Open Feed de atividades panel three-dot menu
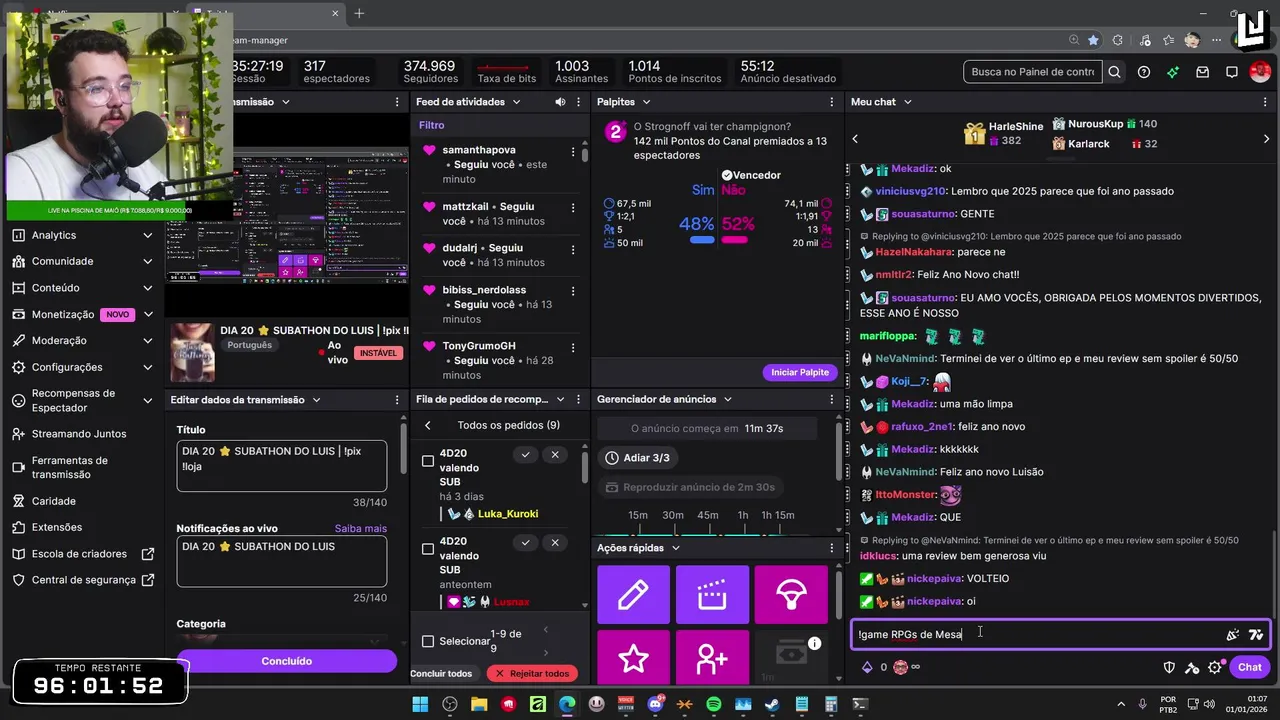 point(580,102)
